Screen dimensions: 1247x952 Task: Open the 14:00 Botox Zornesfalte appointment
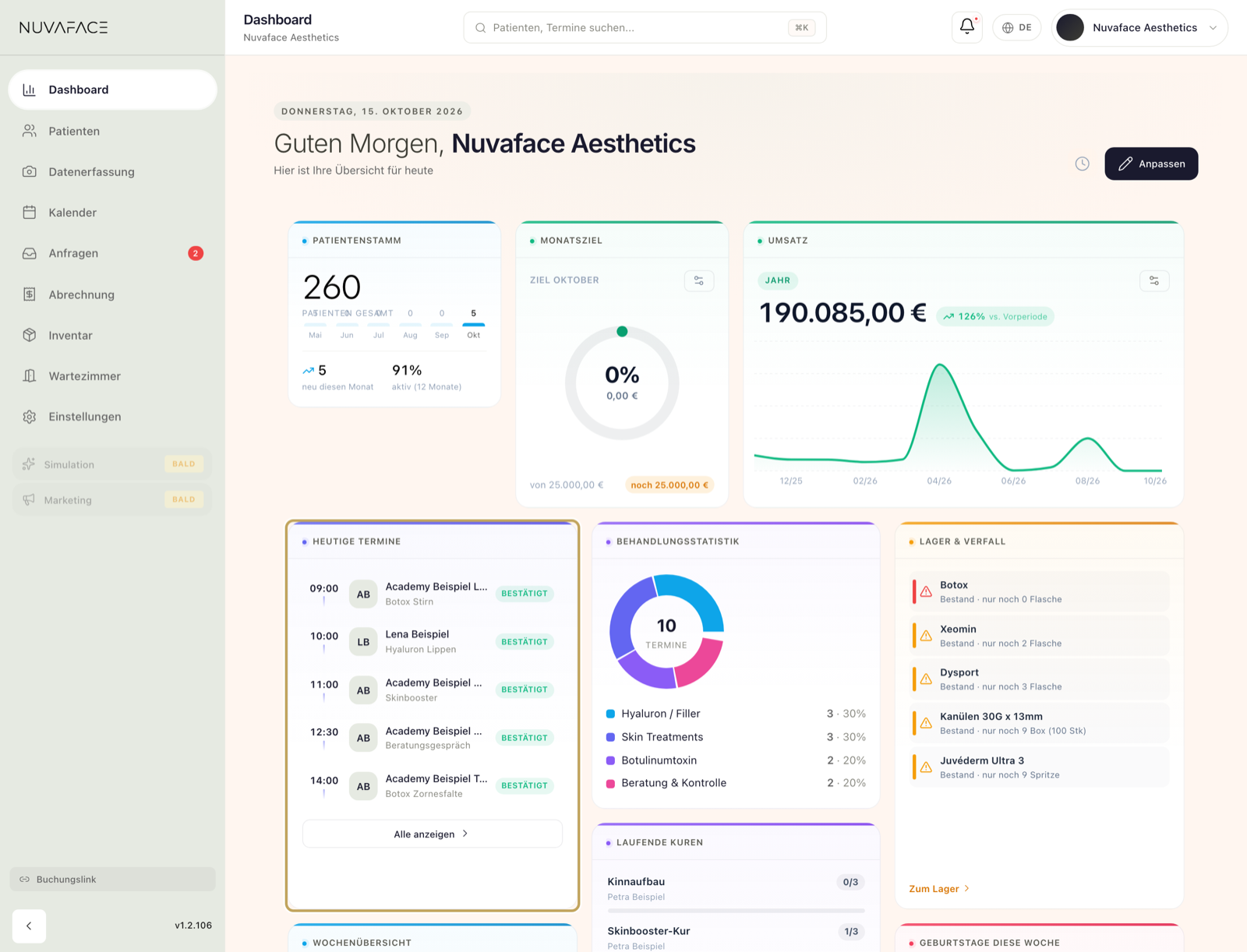pyautogui.click(x=432, y=786)
